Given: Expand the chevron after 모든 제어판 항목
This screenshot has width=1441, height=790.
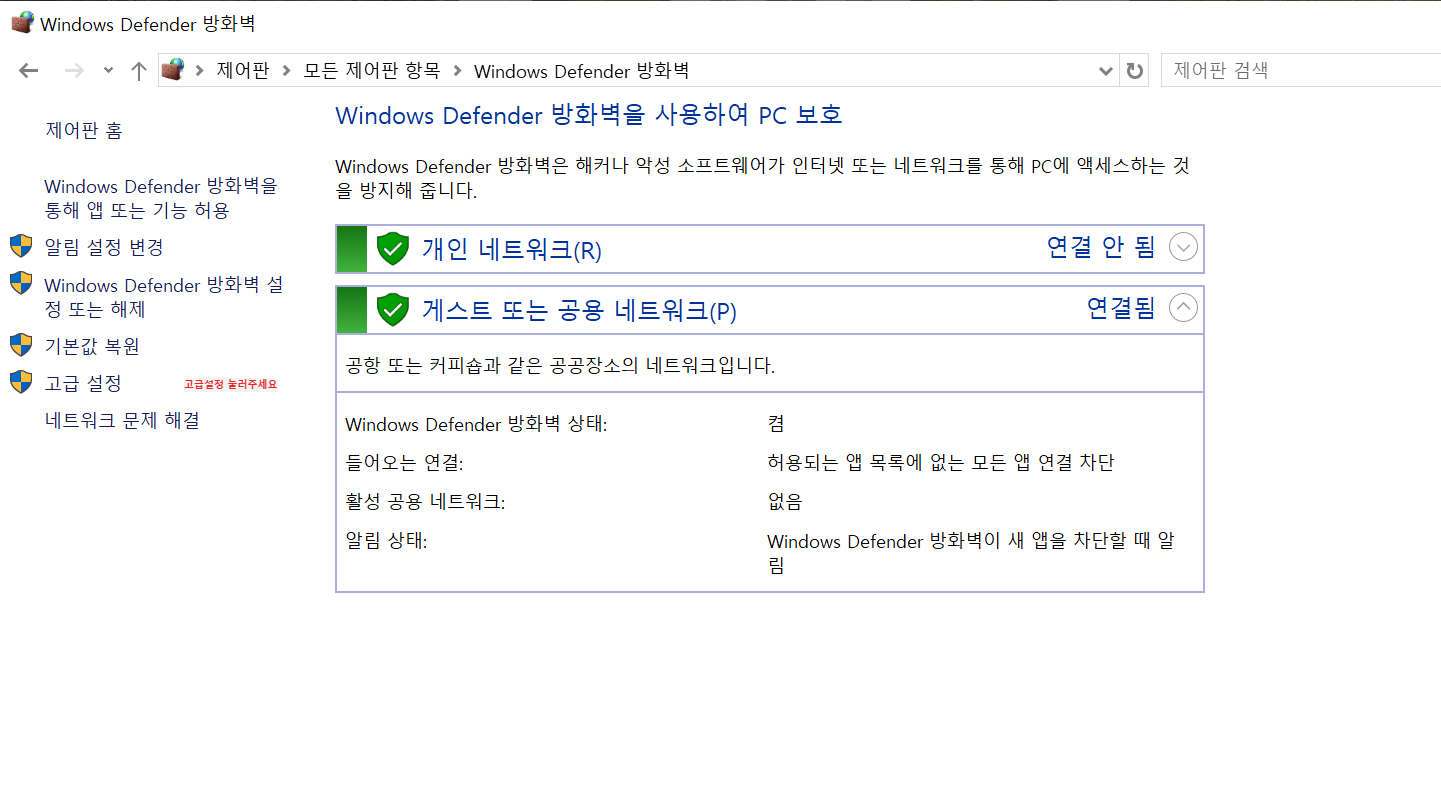Looking at the screenshot, I should tap(458, 71).
